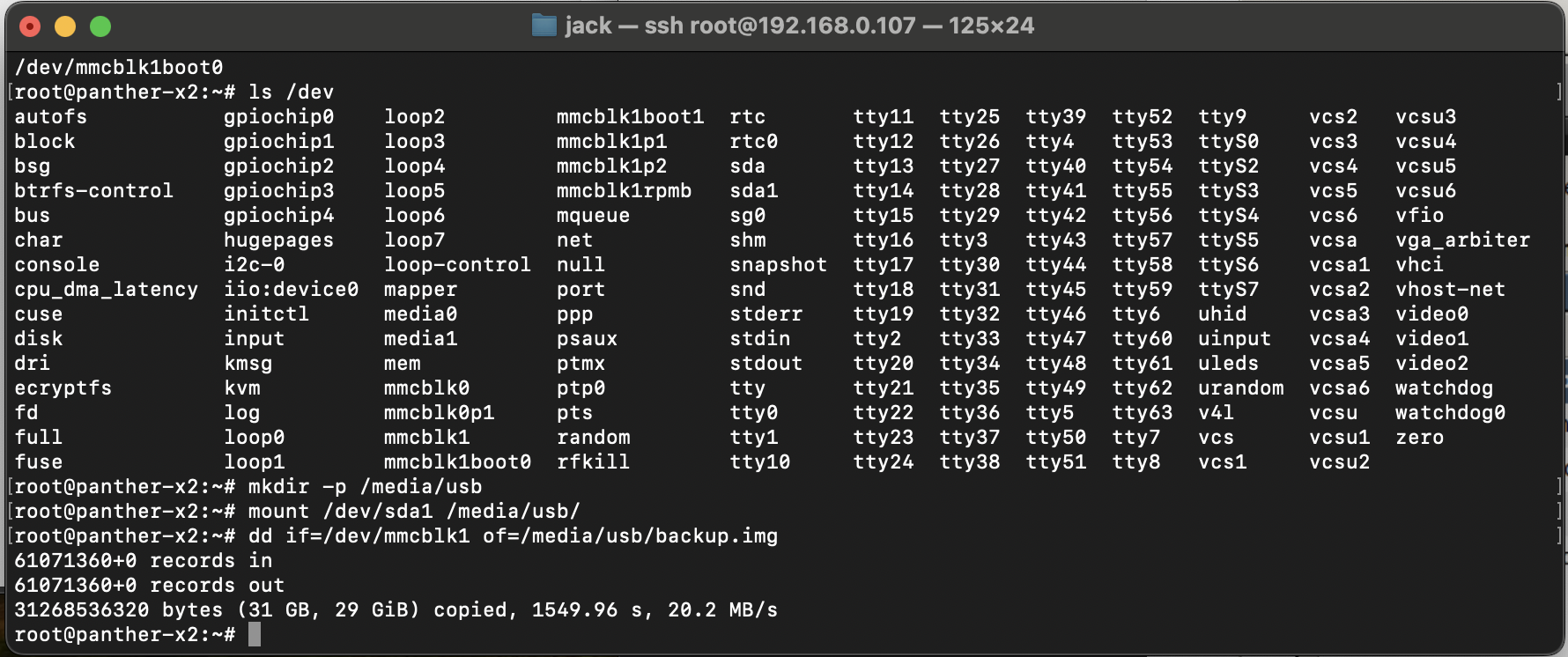Click the urandom entry in listing

click(1240, 388)
